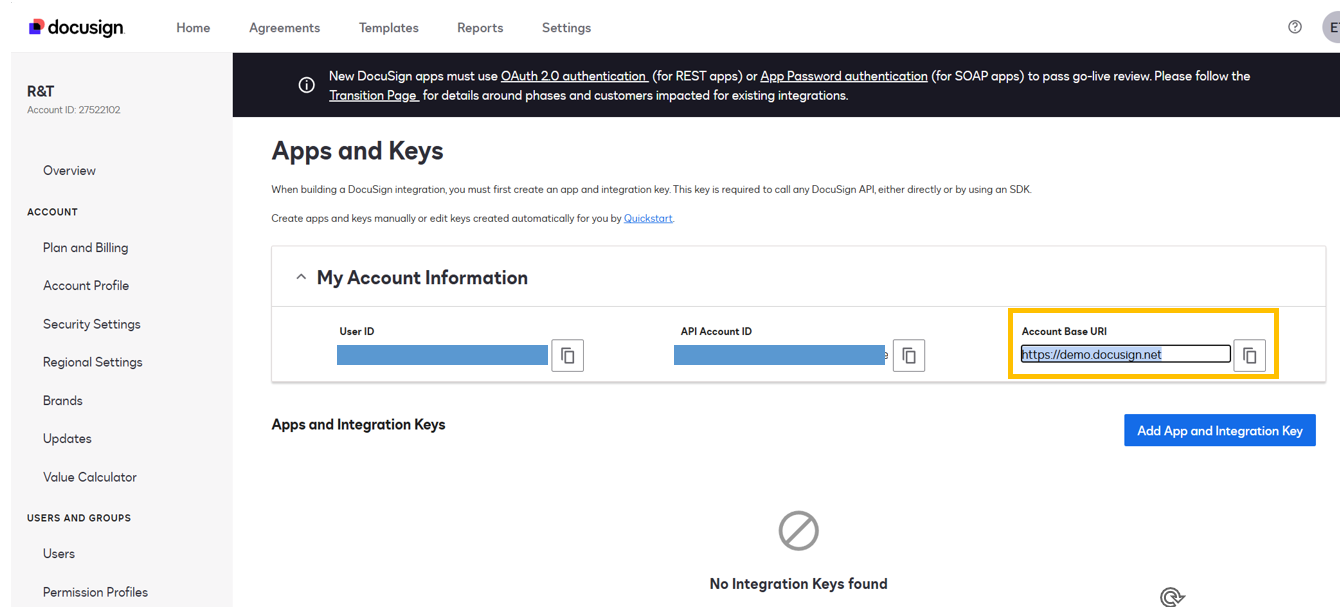Copy the Account Base URI
Screen dimensions: 1340x607
(1249, 355)
